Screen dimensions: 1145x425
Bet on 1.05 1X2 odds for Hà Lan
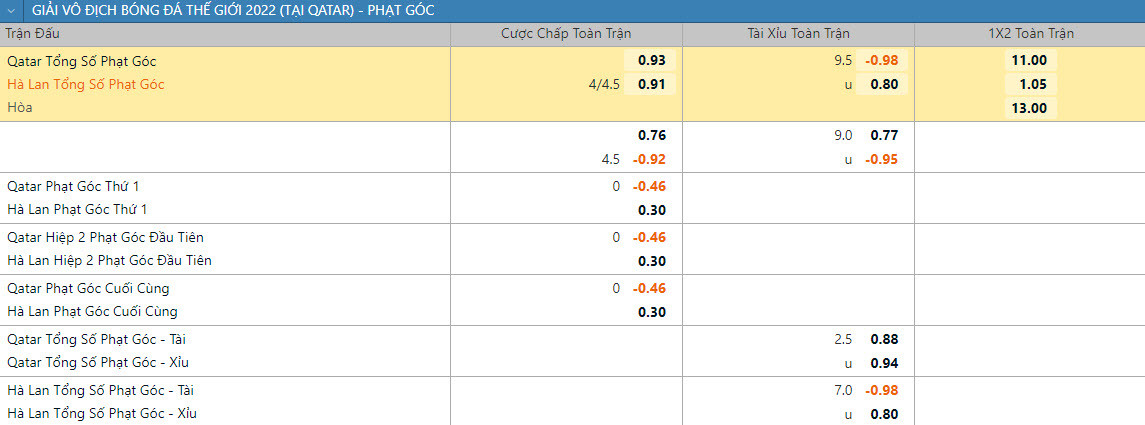click(1029, 84)
